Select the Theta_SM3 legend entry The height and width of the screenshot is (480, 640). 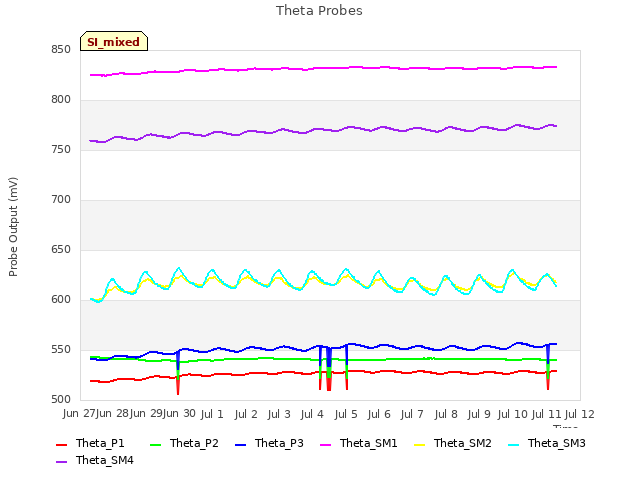(x=547, y=443)
